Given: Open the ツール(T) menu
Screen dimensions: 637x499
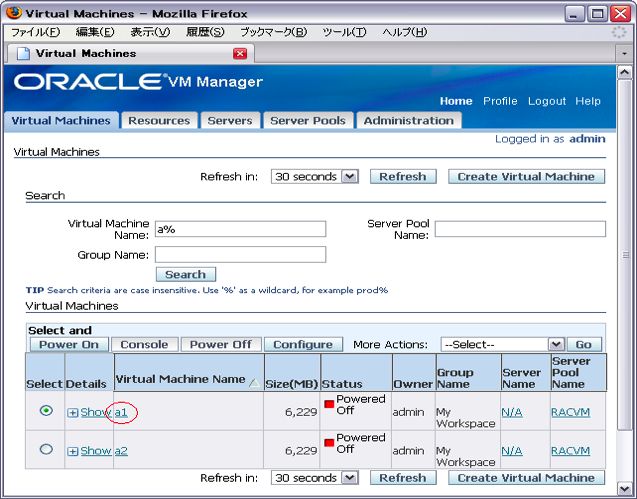Looking at the screenshot, I should (x=344, y=32).
